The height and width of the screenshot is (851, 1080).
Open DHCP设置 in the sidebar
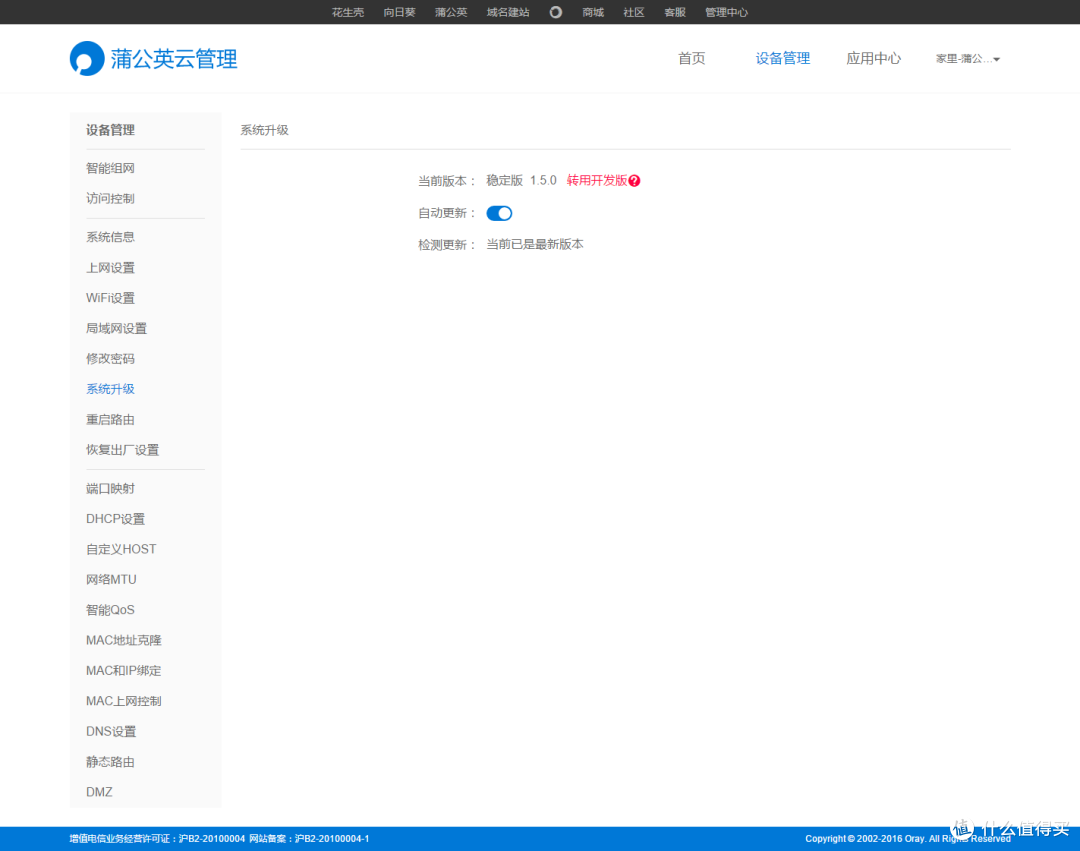(115, 519)
